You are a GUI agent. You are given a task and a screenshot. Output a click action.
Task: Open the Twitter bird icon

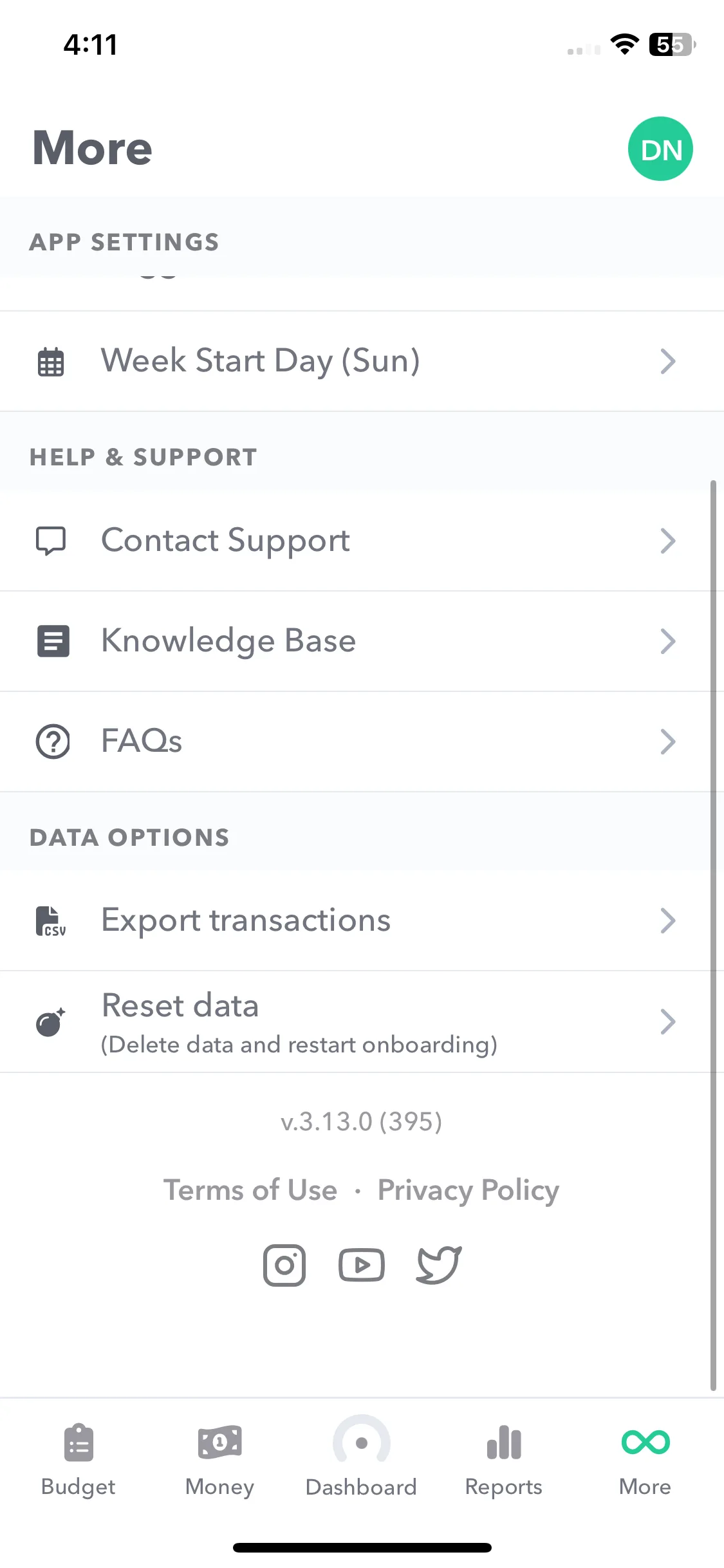439,1265
